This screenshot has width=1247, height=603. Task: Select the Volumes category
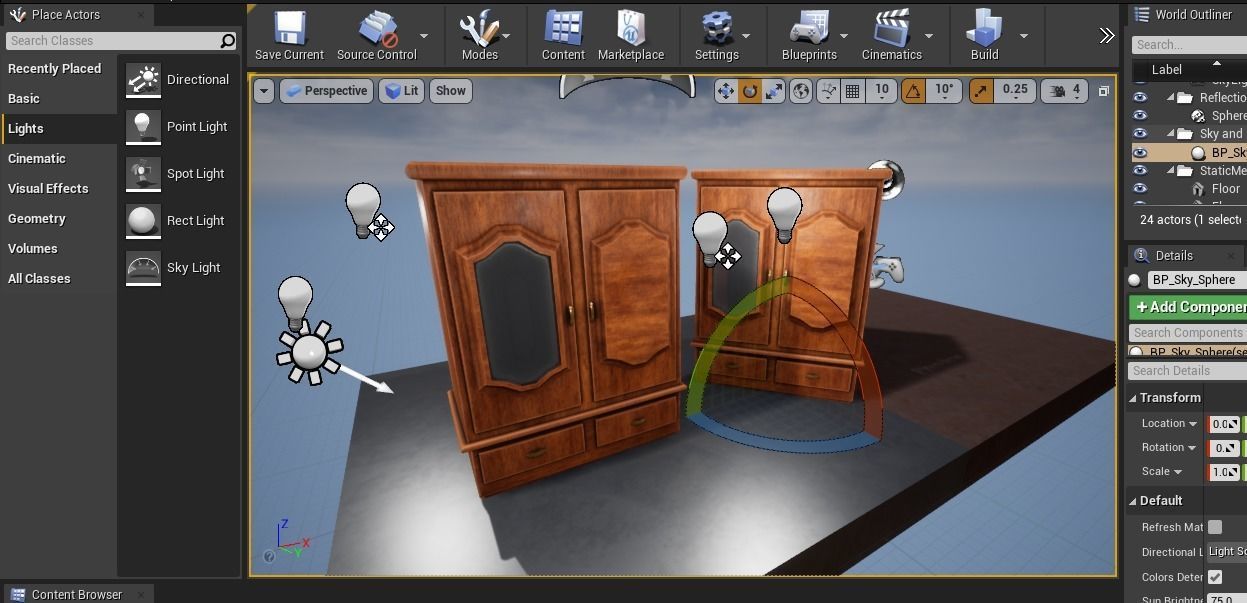pyautogui.click(x=33, y=249)
